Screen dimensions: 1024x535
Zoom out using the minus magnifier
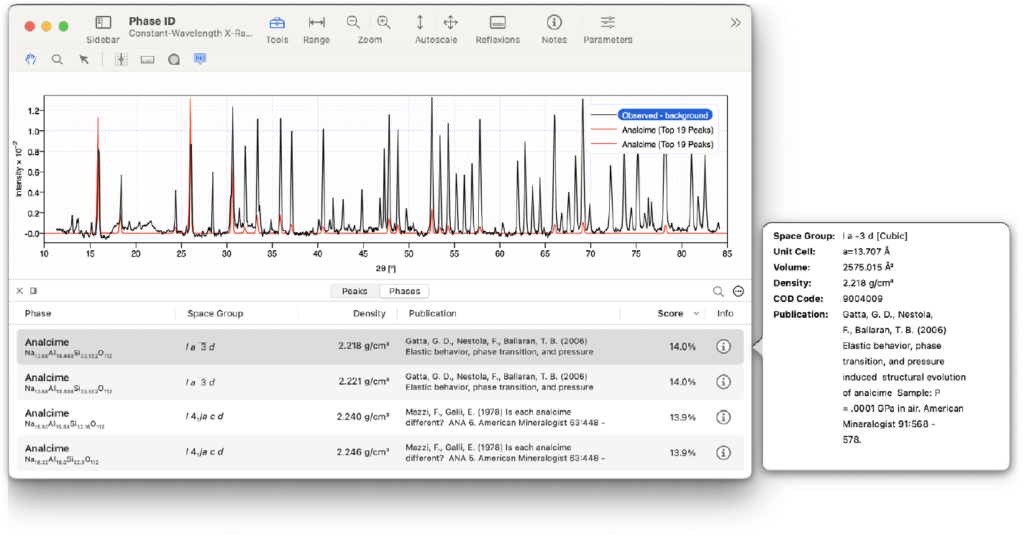click(x=353, y=22)
